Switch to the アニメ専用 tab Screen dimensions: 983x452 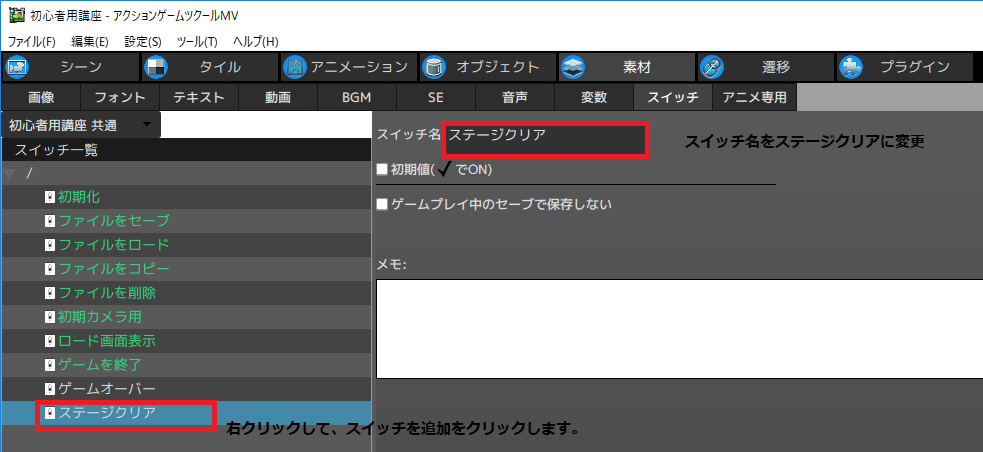point(754,98)
